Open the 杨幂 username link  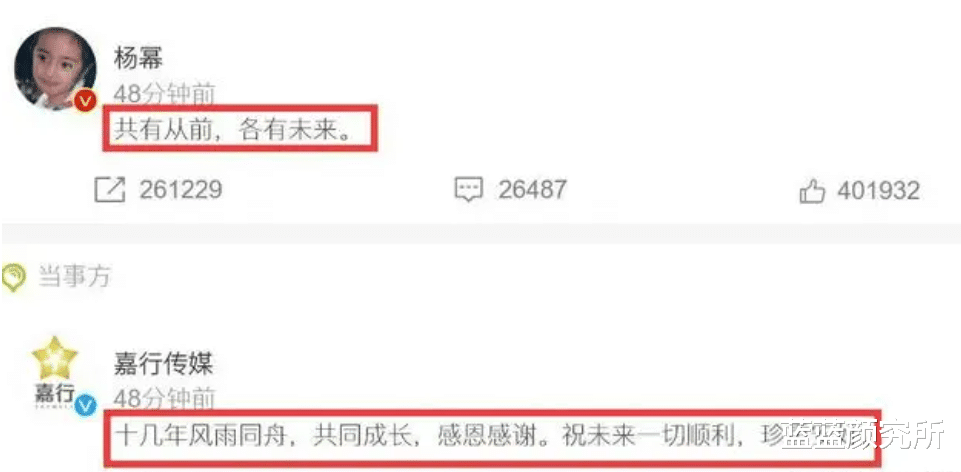click(138, 59)
